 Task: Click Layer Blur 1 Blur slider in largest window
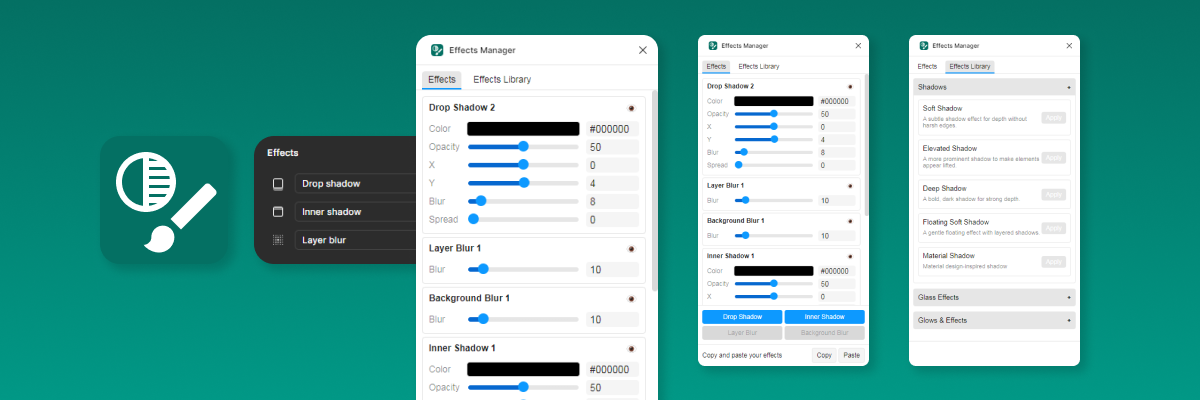pyautogui.click(x=523, y=269)
